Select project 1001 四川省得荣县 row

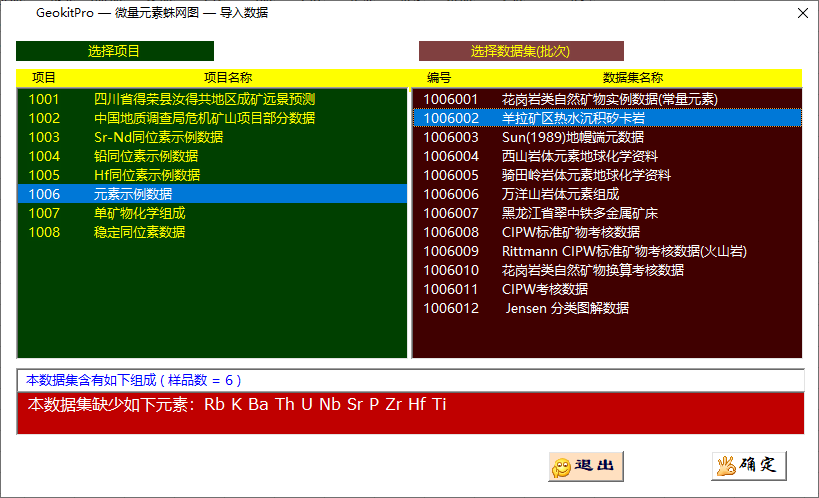204,99
